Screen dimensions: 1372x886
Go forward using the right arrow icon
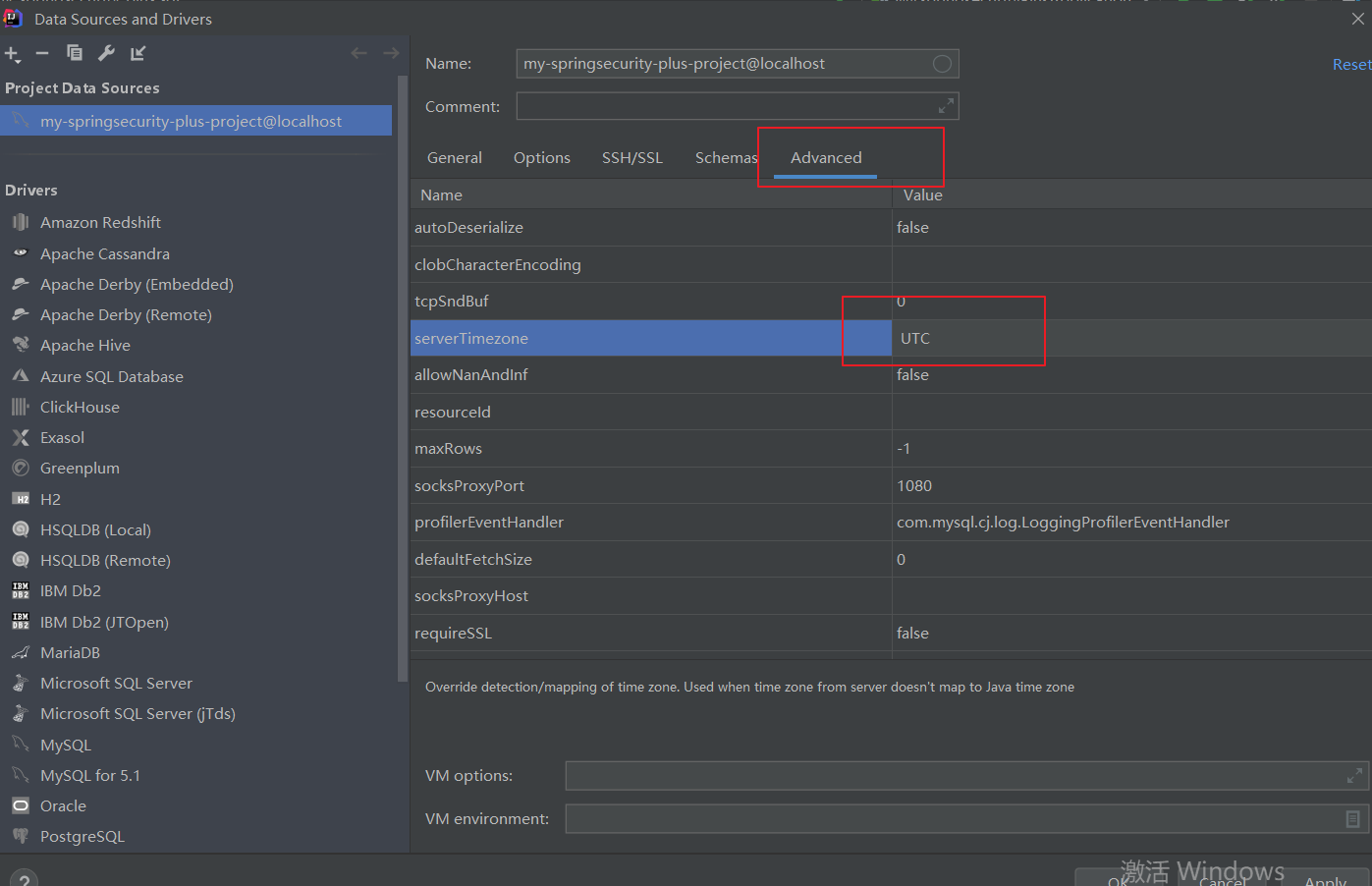391,53
